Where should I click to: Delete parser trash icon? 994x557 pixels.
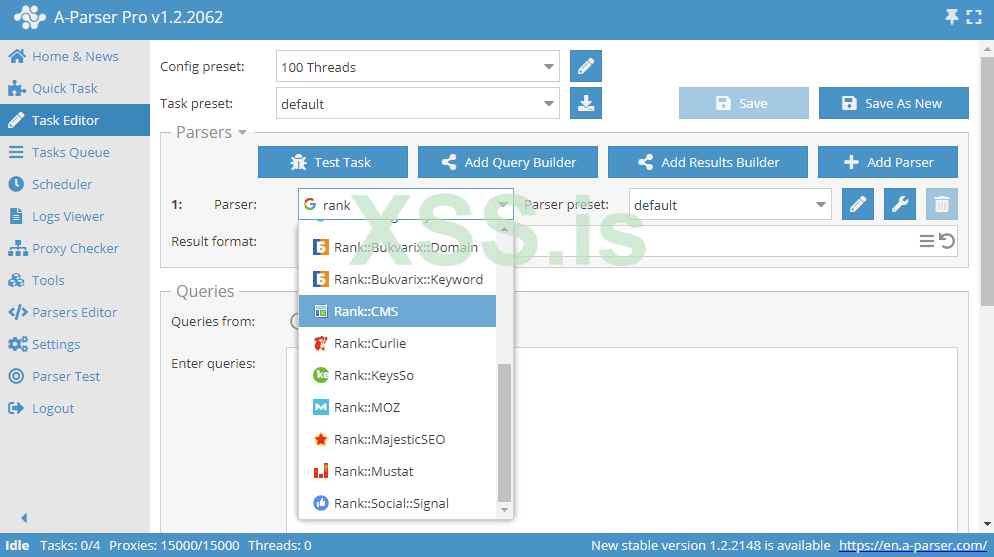click(x=941, y=204)
